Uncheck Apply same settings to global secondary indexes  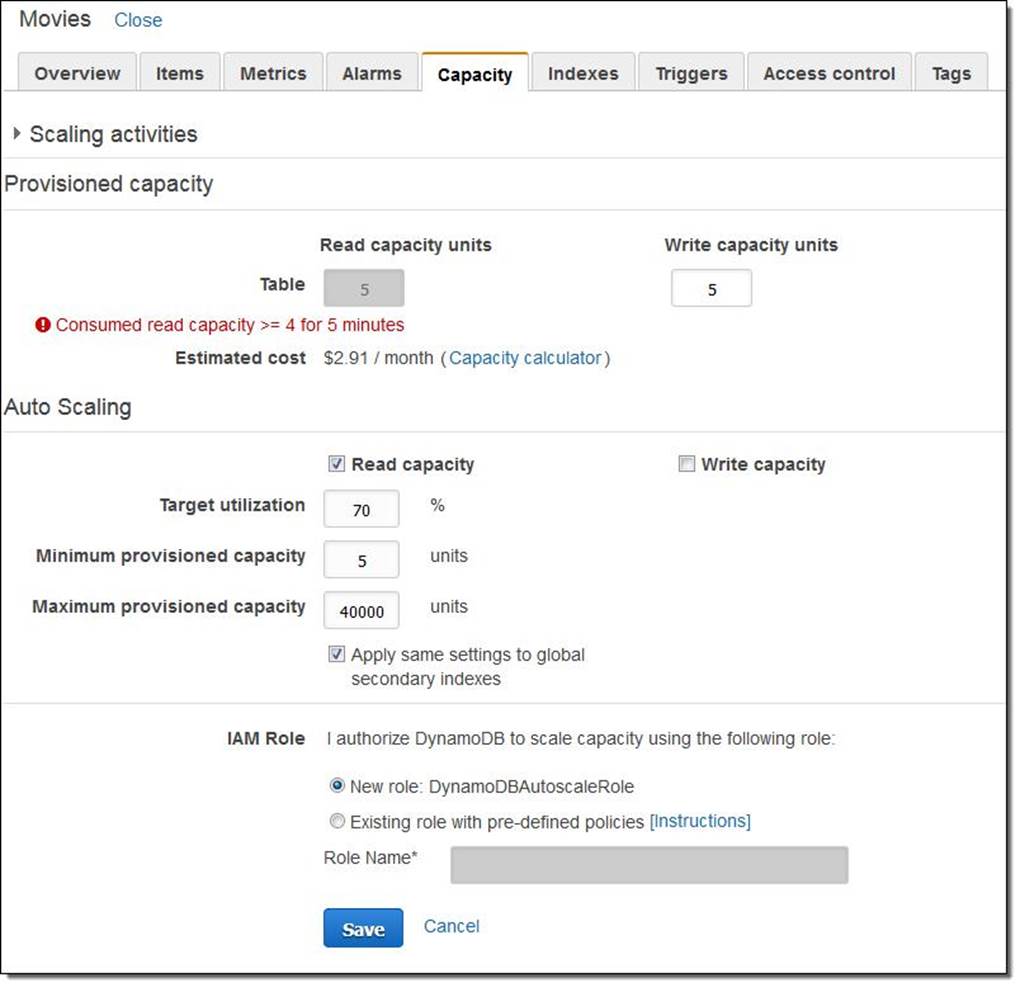[337, 655]
